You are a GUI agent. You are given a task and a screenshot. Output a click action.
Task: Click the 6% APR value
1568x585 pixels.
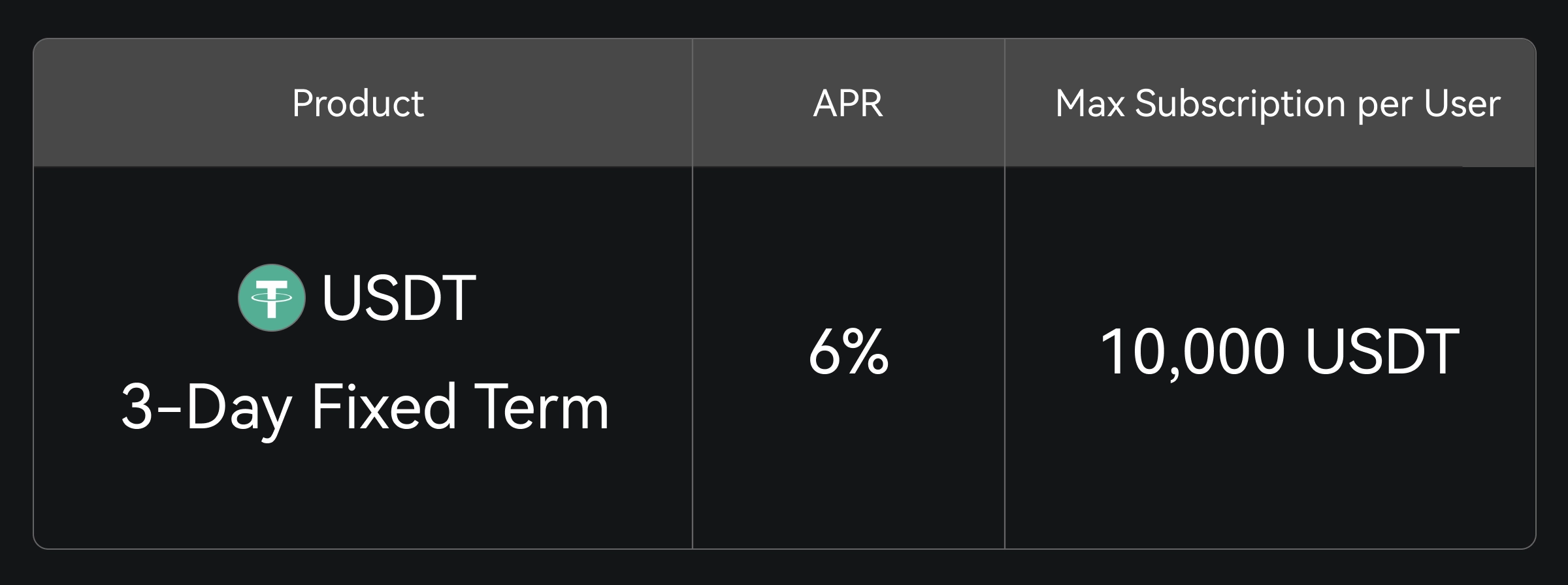tap(848, 353)
